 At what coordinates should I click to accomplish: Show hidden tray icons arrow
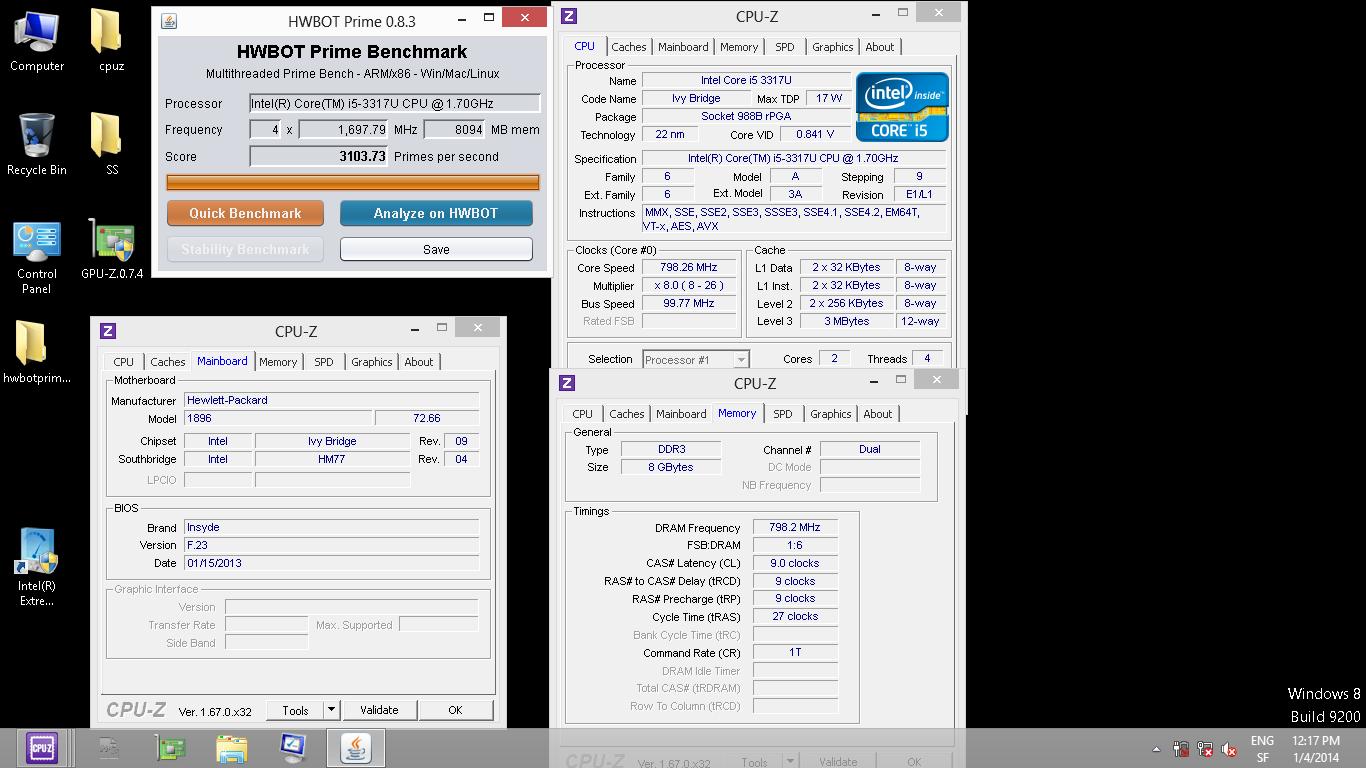1157,749
